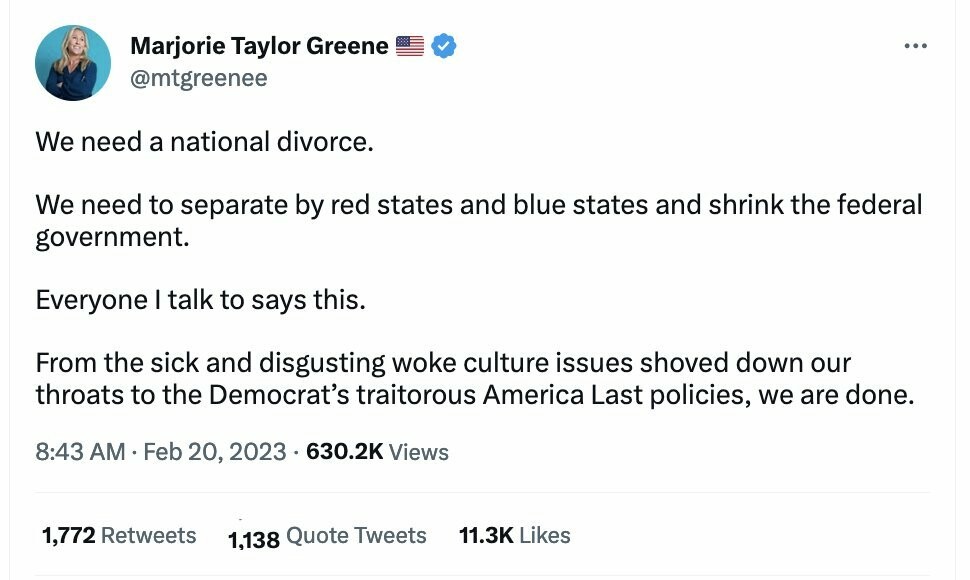
Task: Click the "Everyone I talk to says this." line
Action: (x=200, y=299)
